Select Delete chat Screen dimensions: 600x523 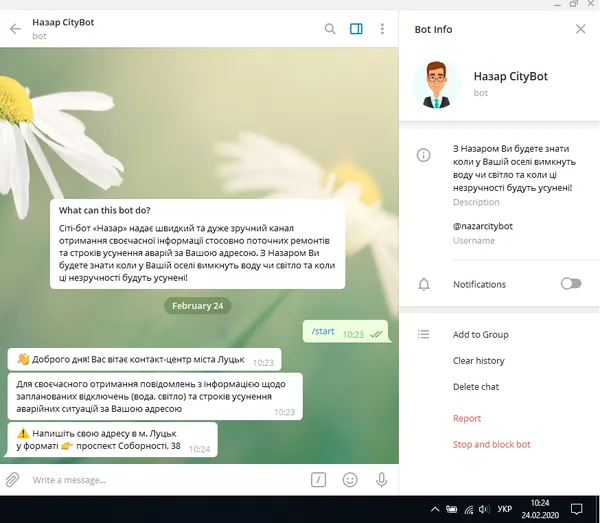pos(476,387)
